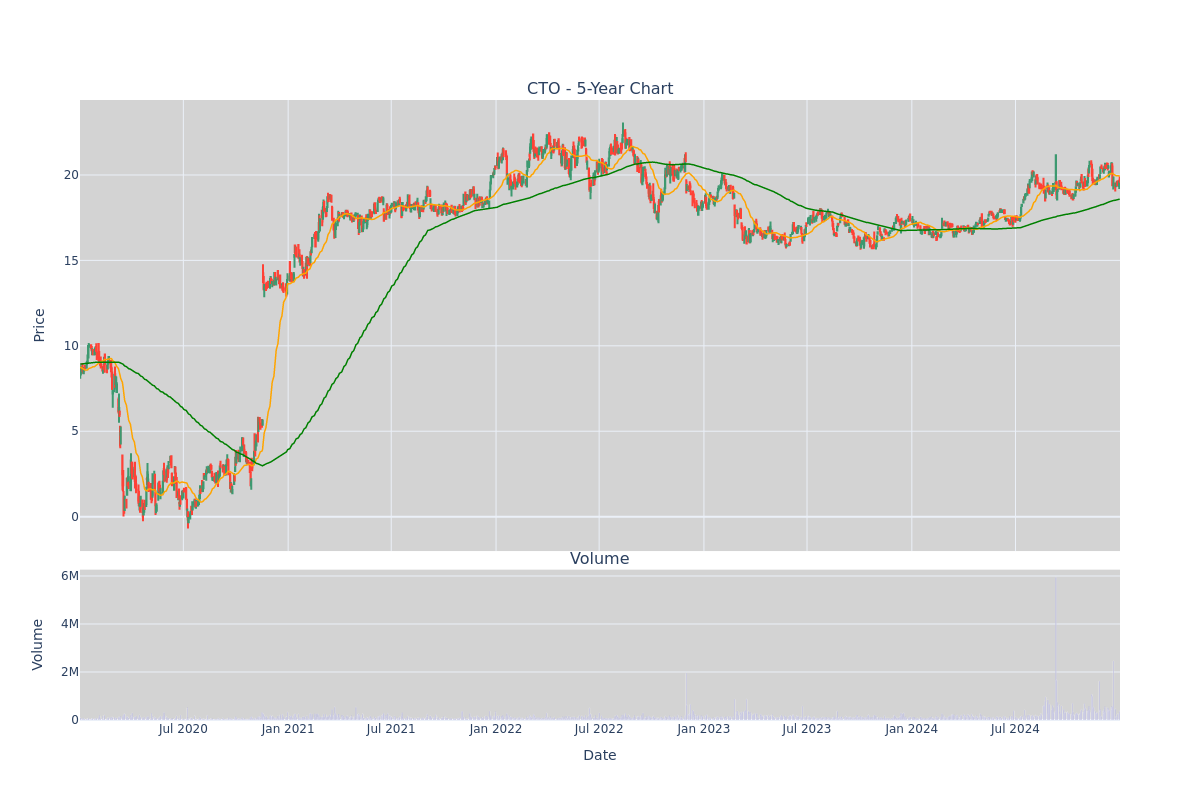Click the 'Date' x-axis label

(600, 756)
